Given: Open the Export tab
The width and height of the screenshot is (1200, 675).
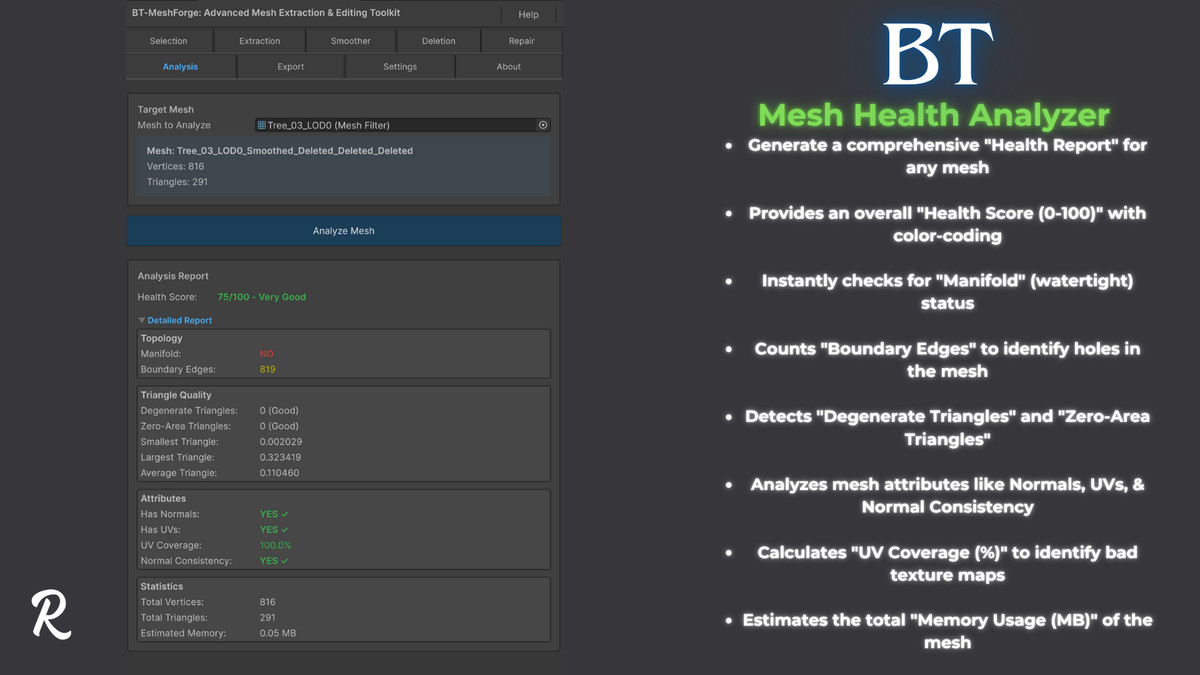Looking at the screenshot, I should pos(290,66).
